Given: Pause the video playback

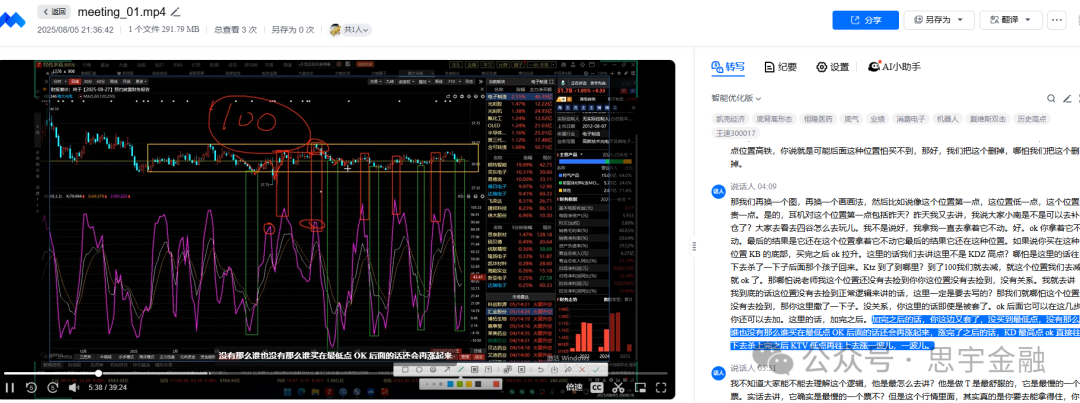Looking at the screenshot, I should pos(10,387).
